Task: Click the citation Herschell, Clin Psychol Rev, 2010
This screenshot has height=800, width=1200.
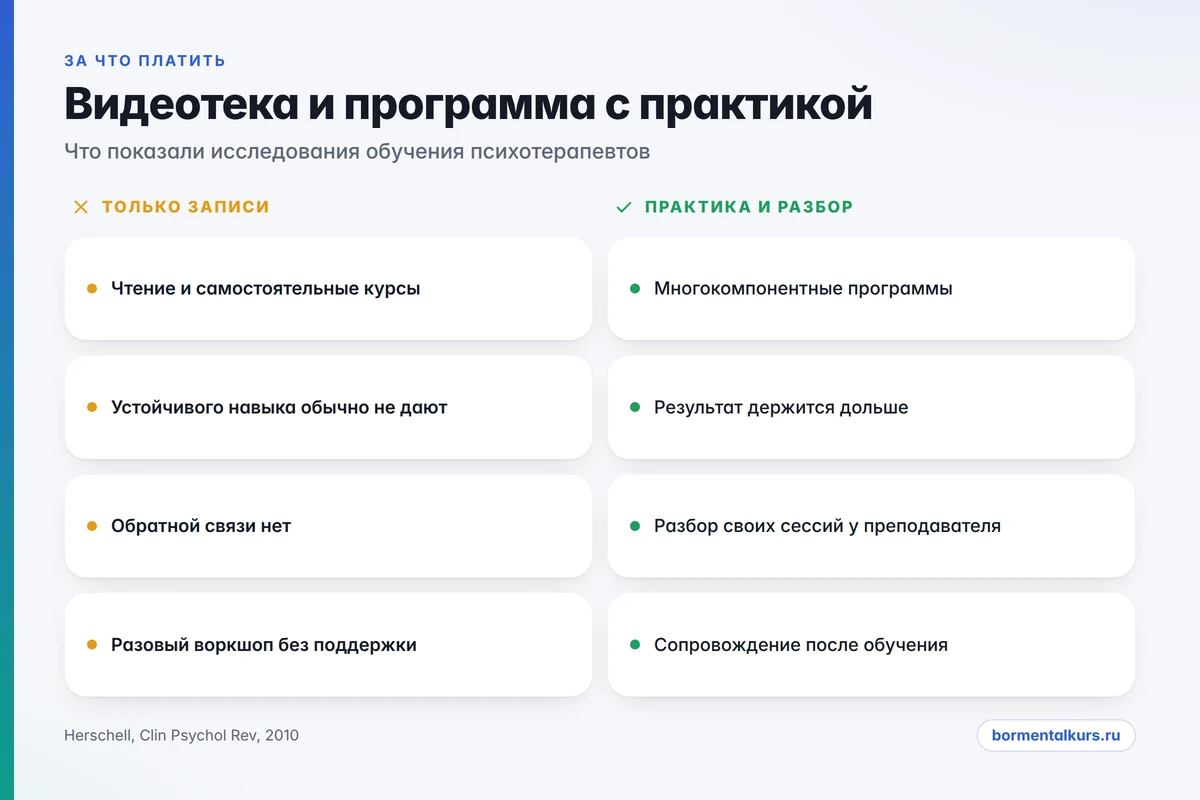Action: tap(181, 736)
